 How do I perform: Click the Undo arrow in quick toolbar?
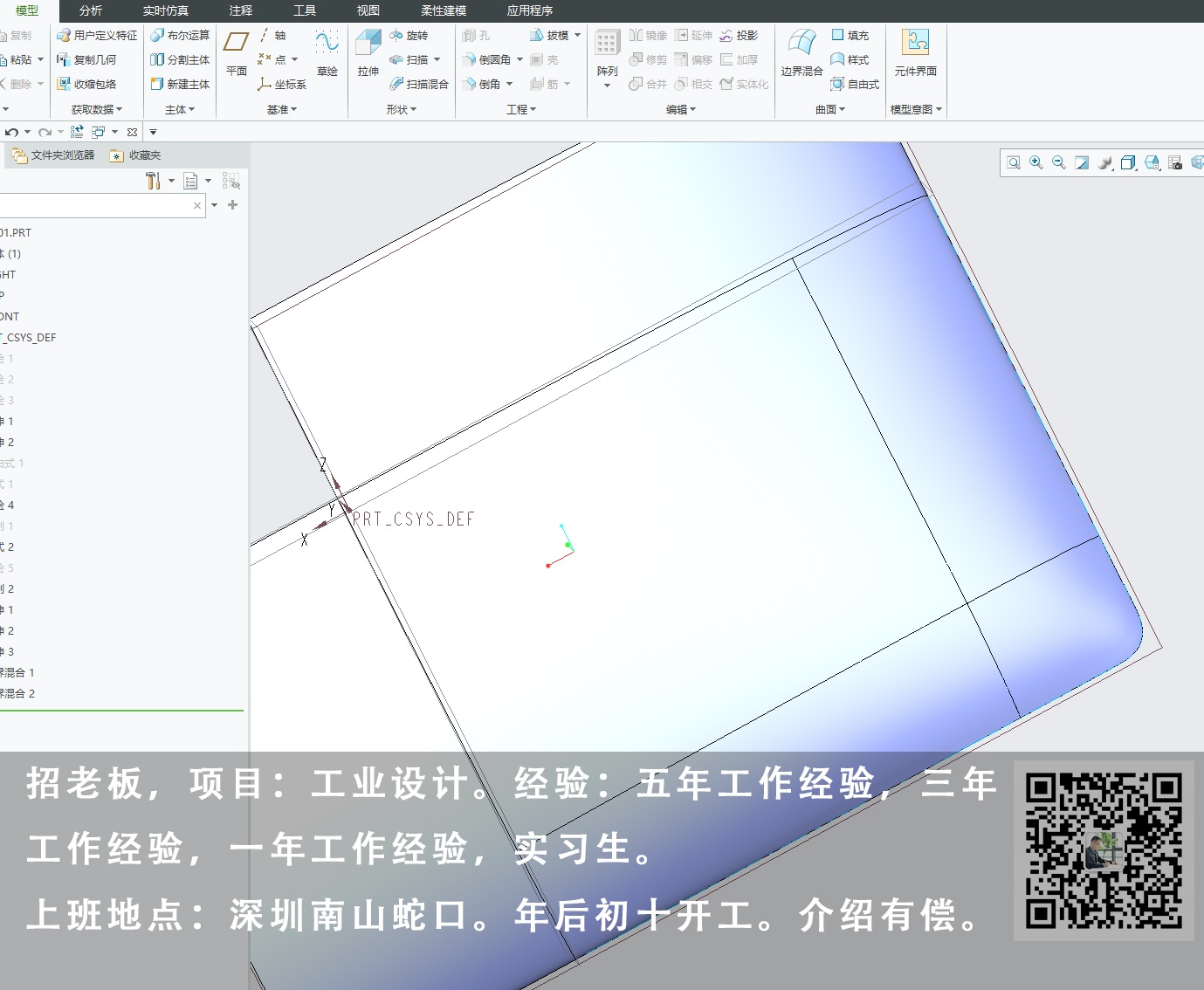click(x=11, y=133)
